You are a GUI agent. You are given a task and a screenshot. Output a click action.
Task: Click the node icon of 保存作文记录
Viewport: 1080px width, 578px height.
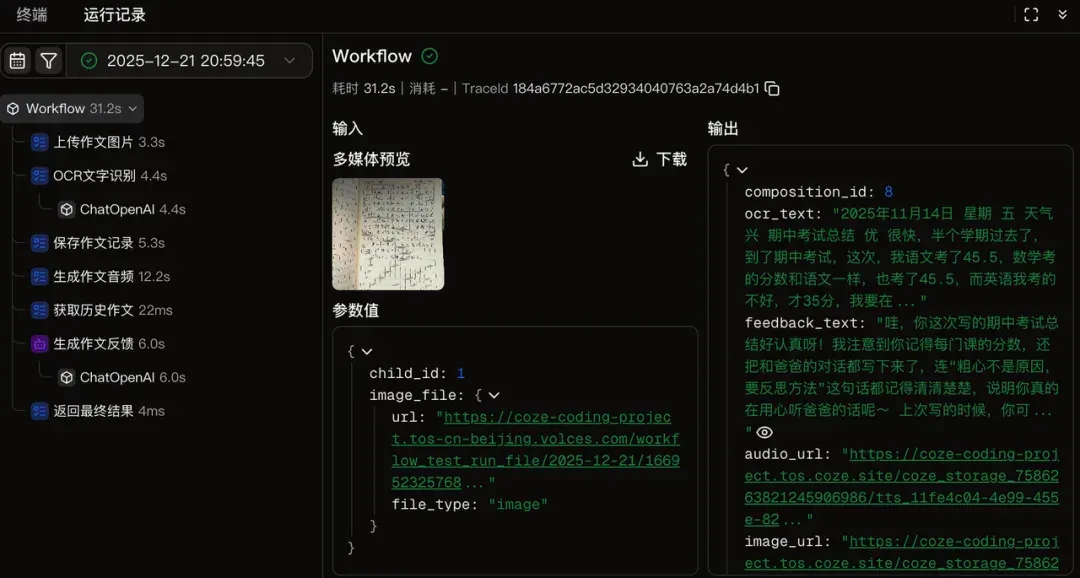pyautogui.click(x=39, y=243)
